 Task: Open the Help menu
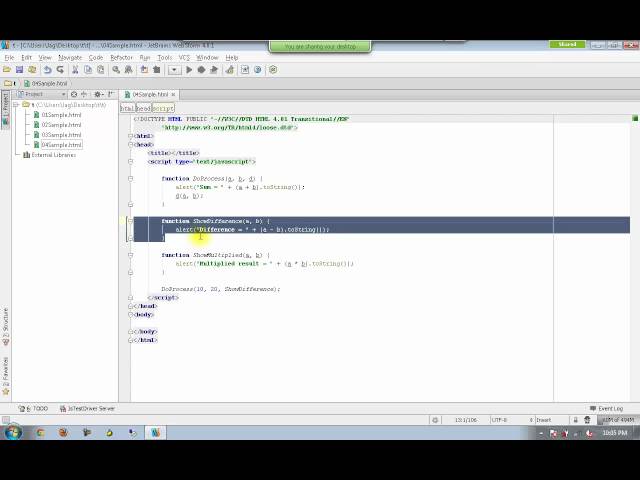point(232,58)
